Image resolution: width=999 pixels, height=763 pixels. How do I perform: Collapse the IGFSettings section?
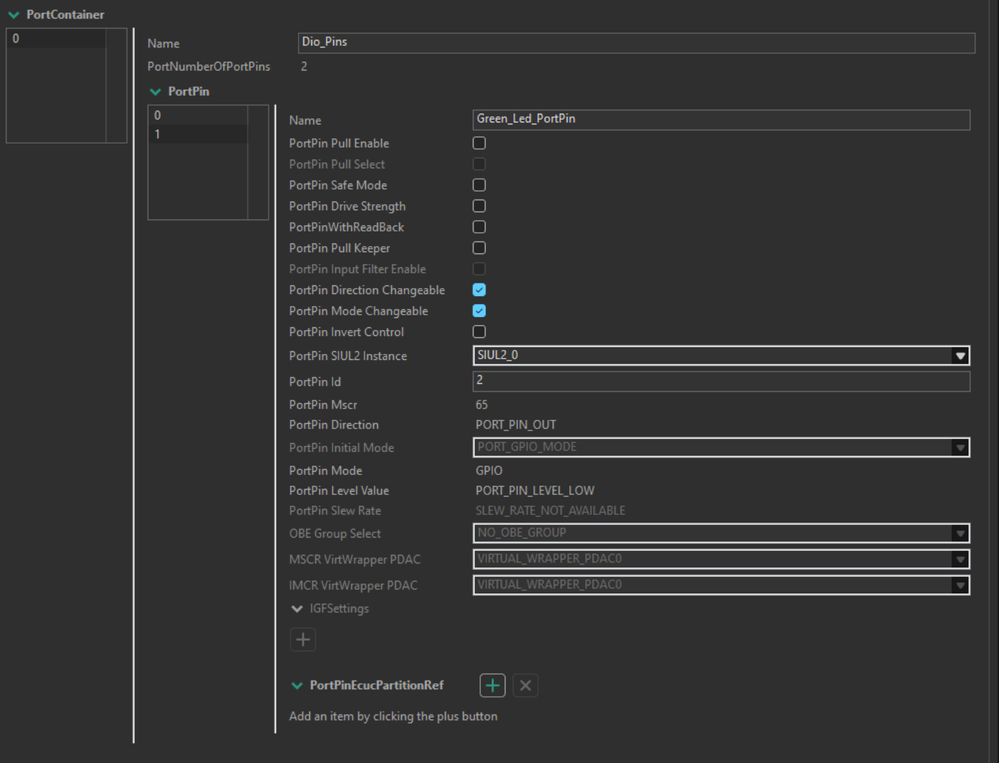point(297,609)
